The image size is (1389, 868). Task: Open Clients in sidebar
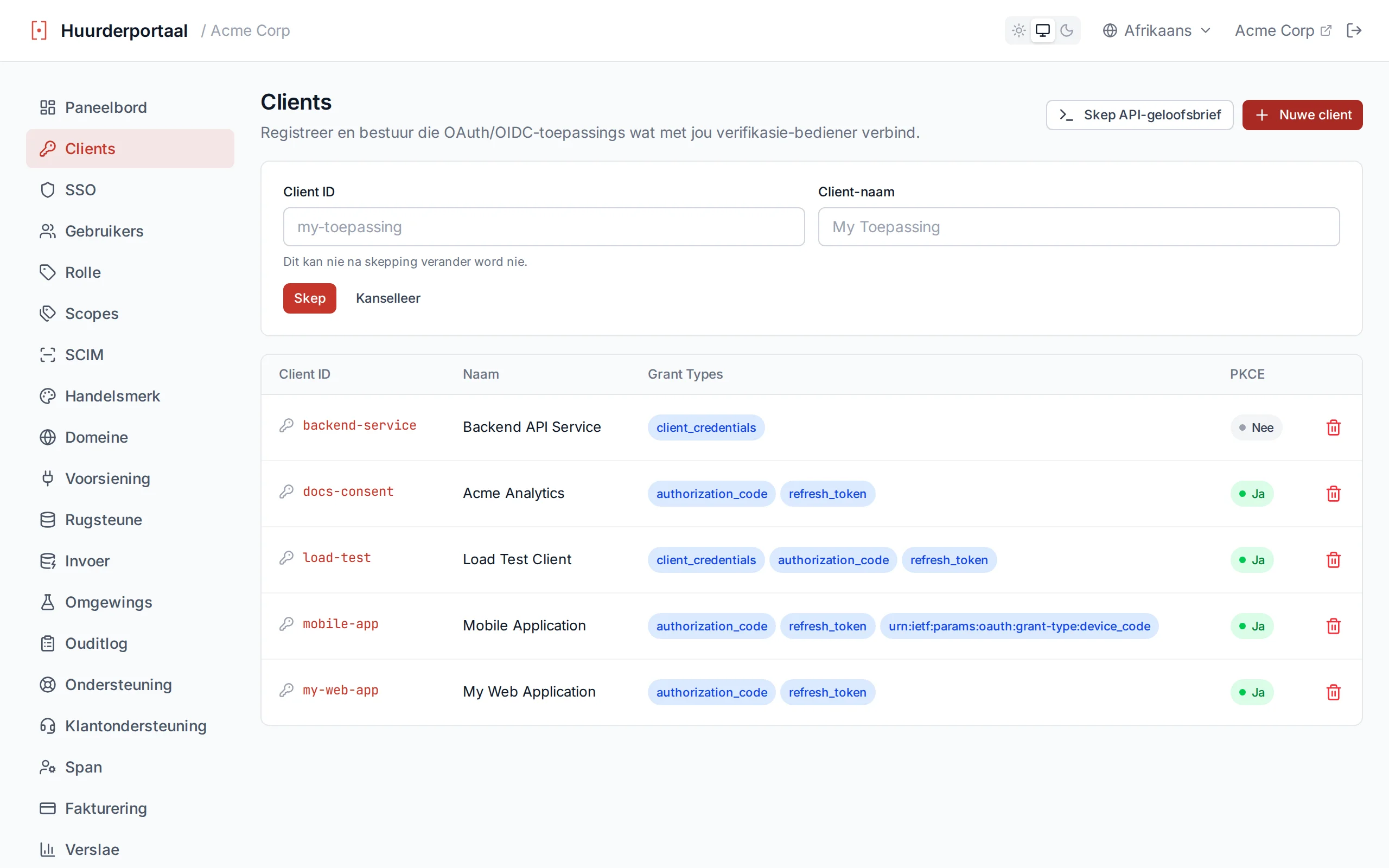point(130,149)
